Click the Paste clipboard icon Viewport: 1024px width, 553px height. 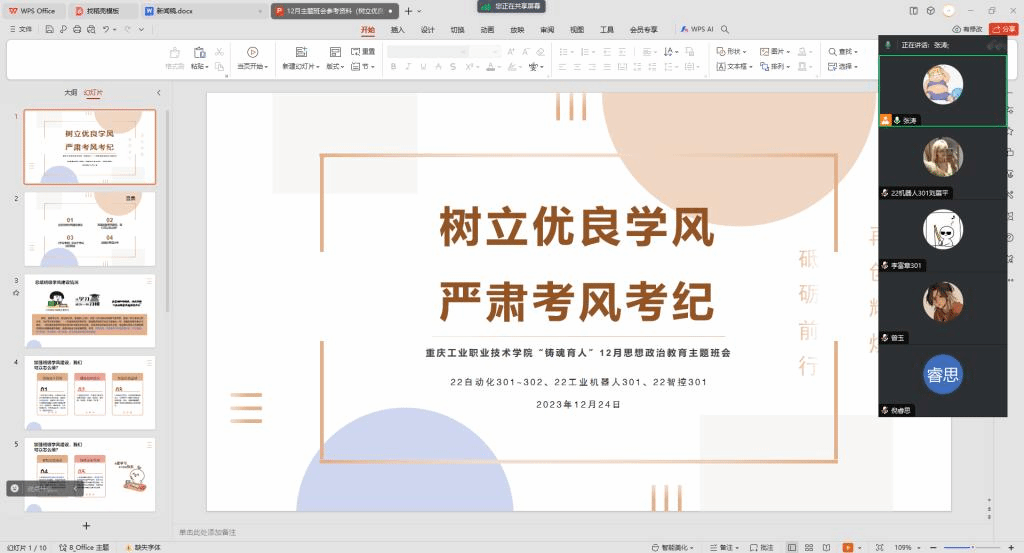[199, 52]
